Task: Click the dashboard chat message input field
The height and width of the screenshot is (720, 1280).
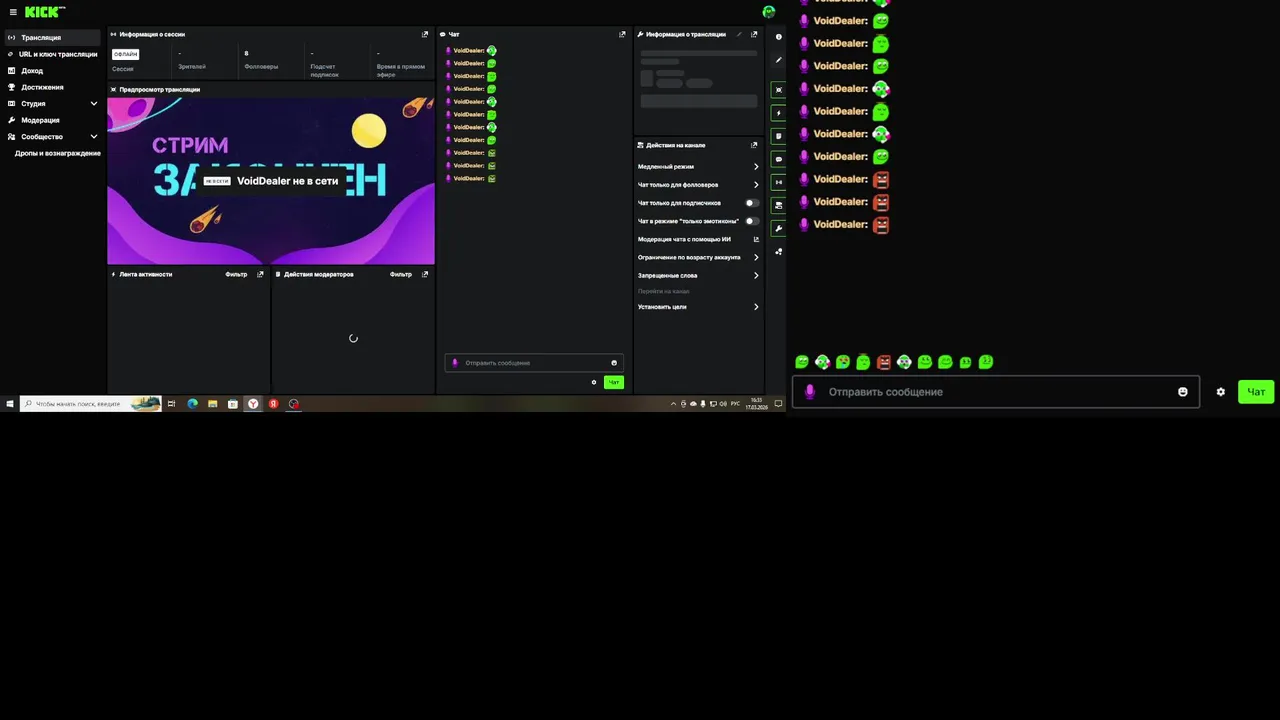Action: tap(534, 363)
